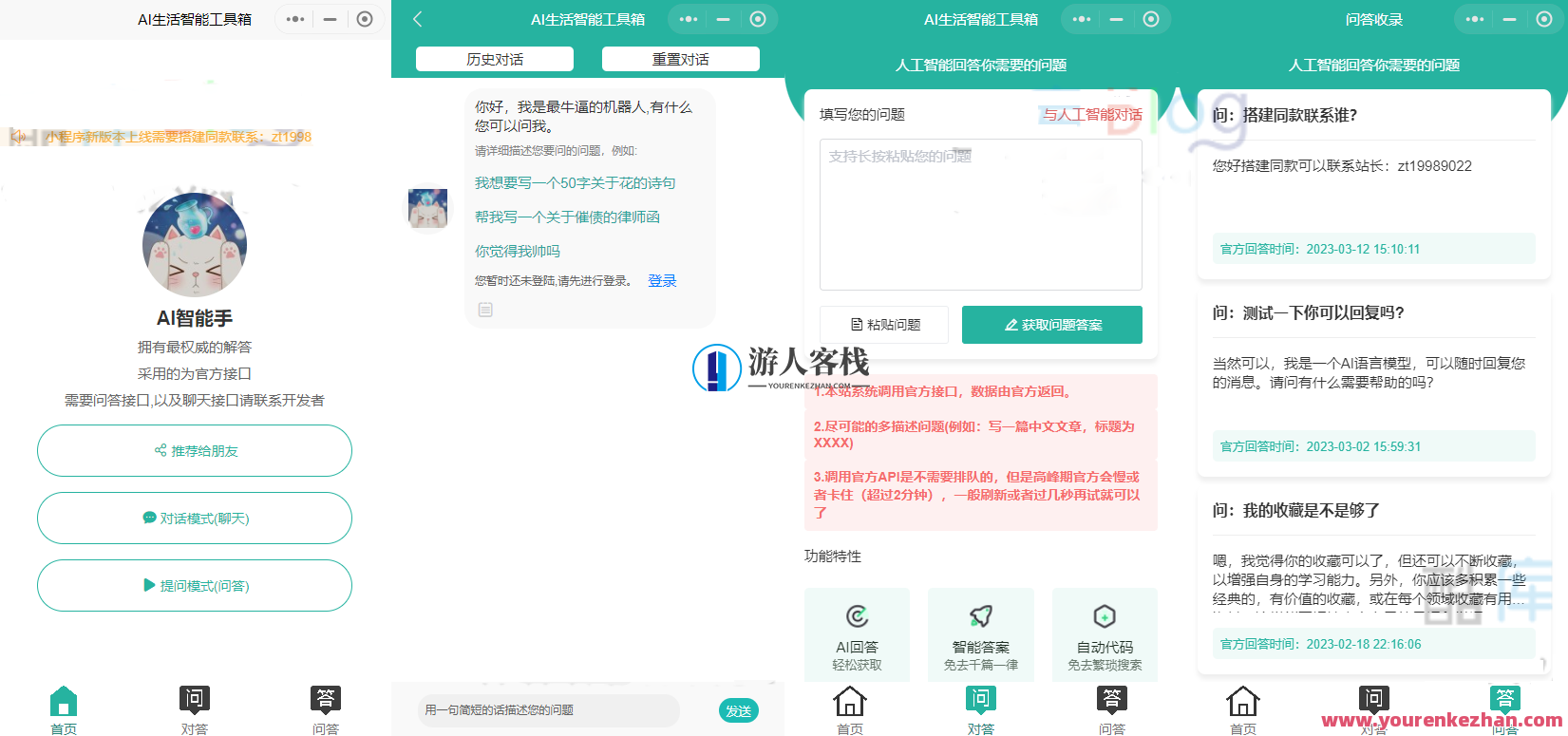
Task: Open question card 测试一下你可以回复吗?
Action: 1374,382
